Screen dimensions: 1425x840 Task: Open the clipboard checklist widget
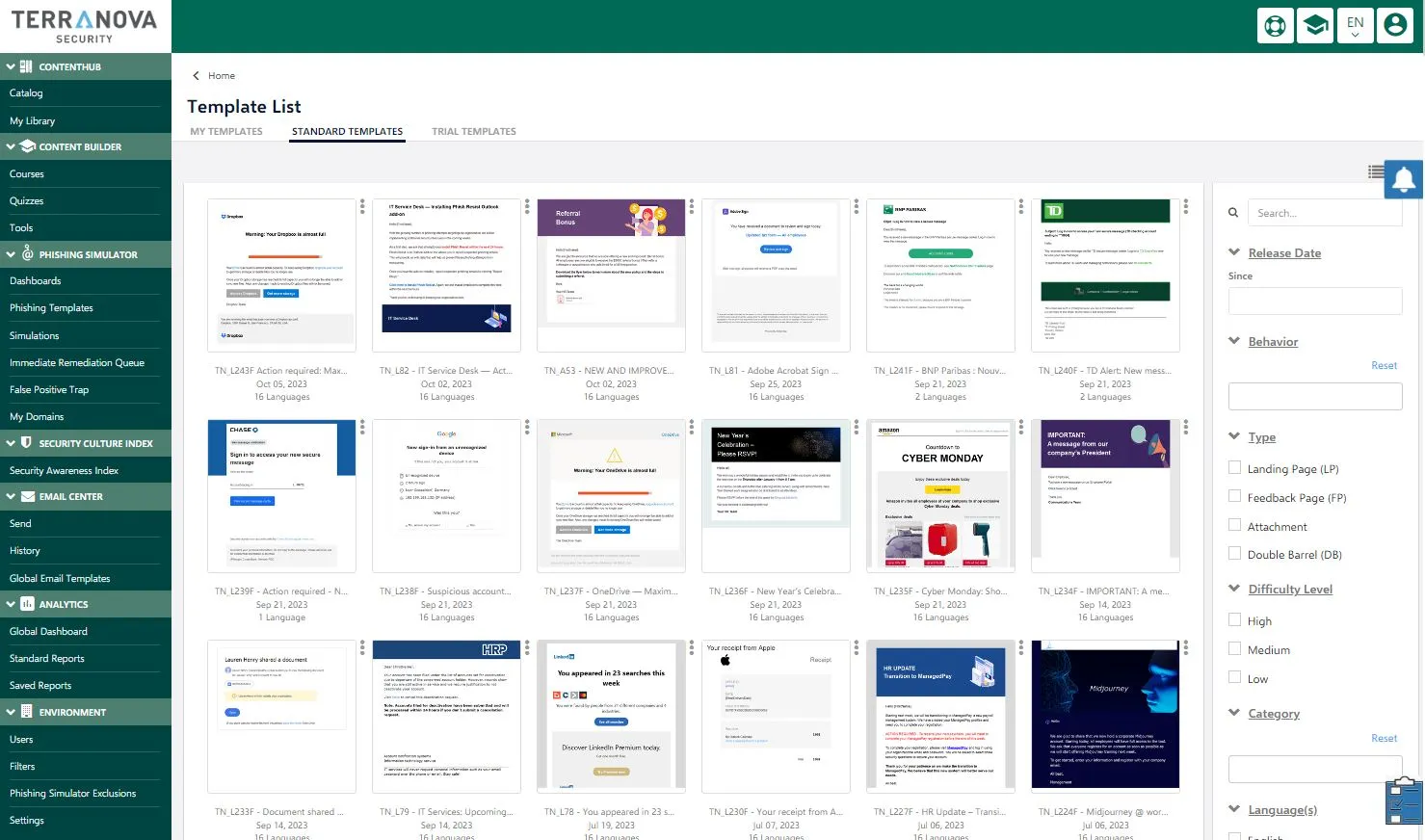1404,801
